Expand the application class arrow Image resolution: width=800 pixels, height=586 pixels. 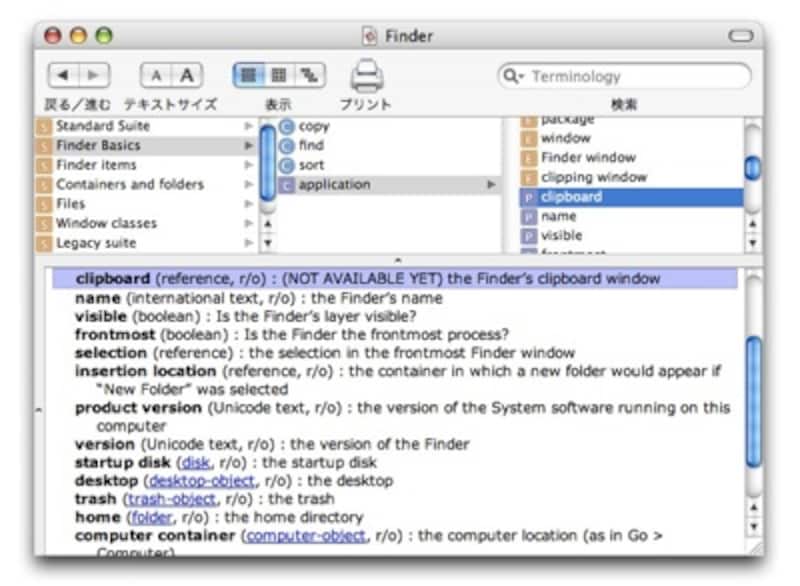click(491, 185)
